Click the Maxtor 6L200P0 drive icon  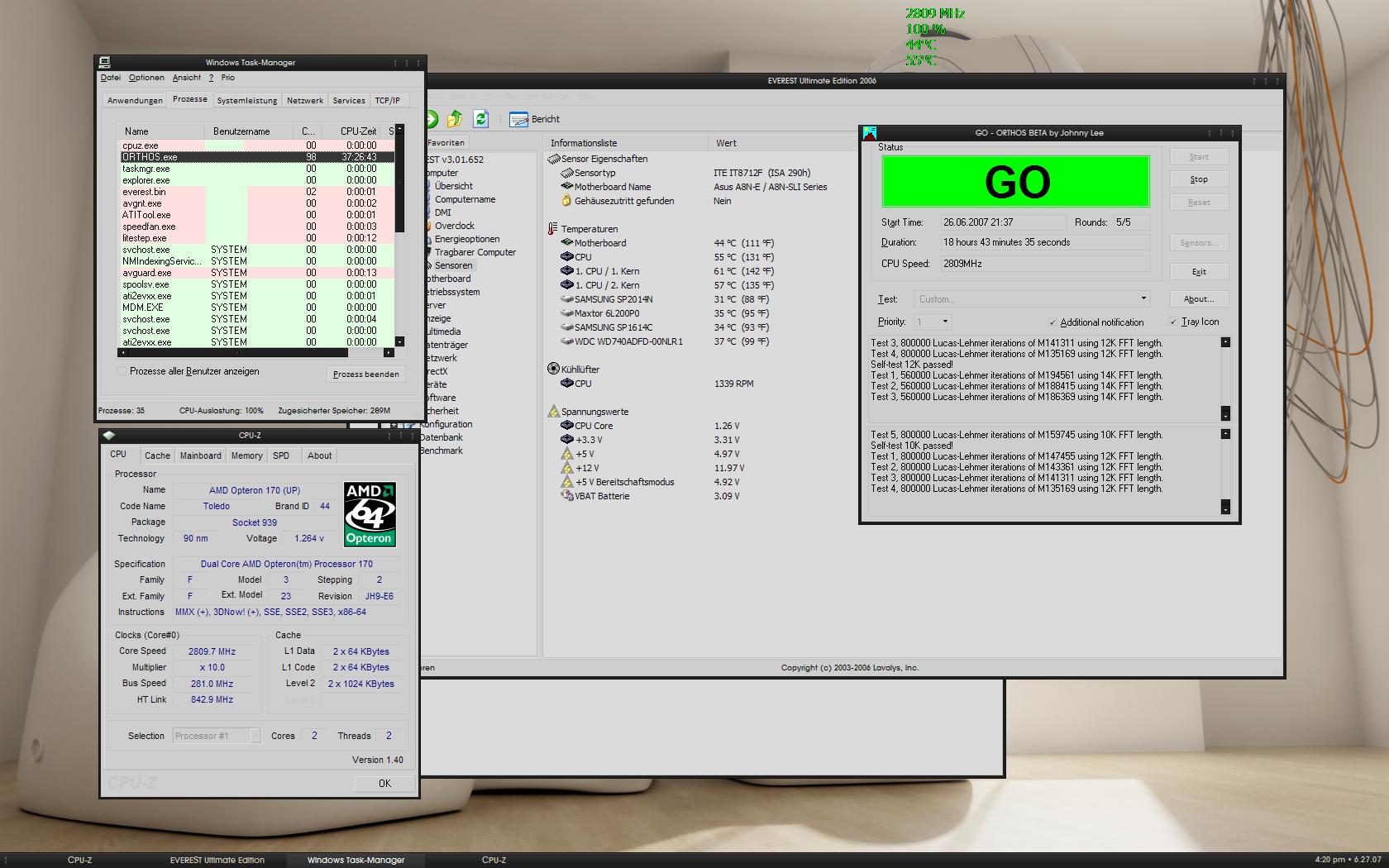pos(566,312)
